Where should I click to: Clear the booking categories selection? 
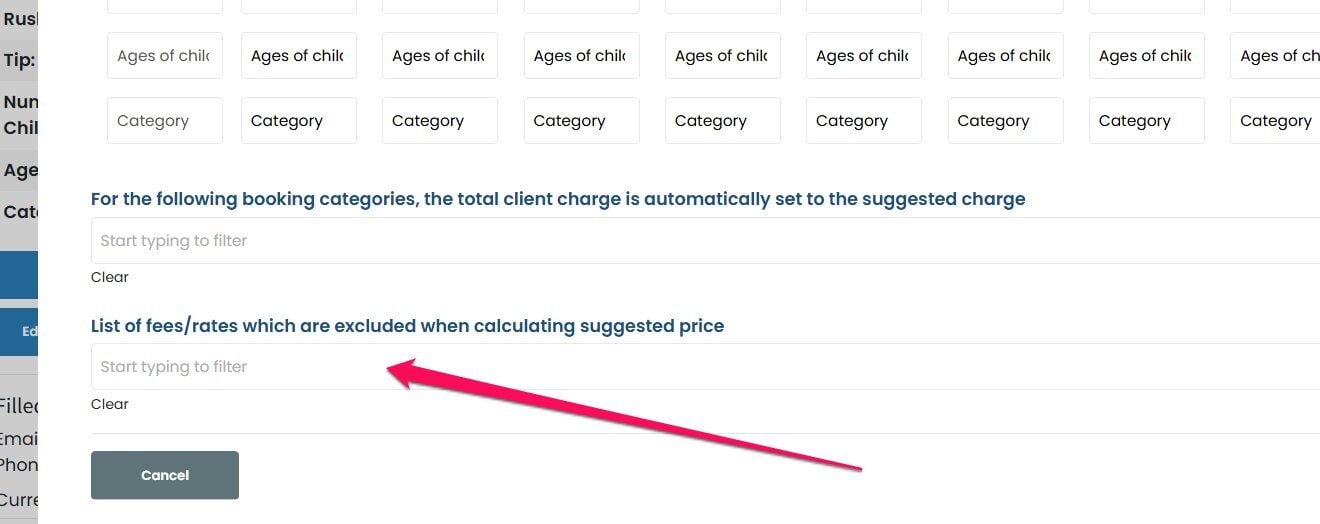pos(110,277)
